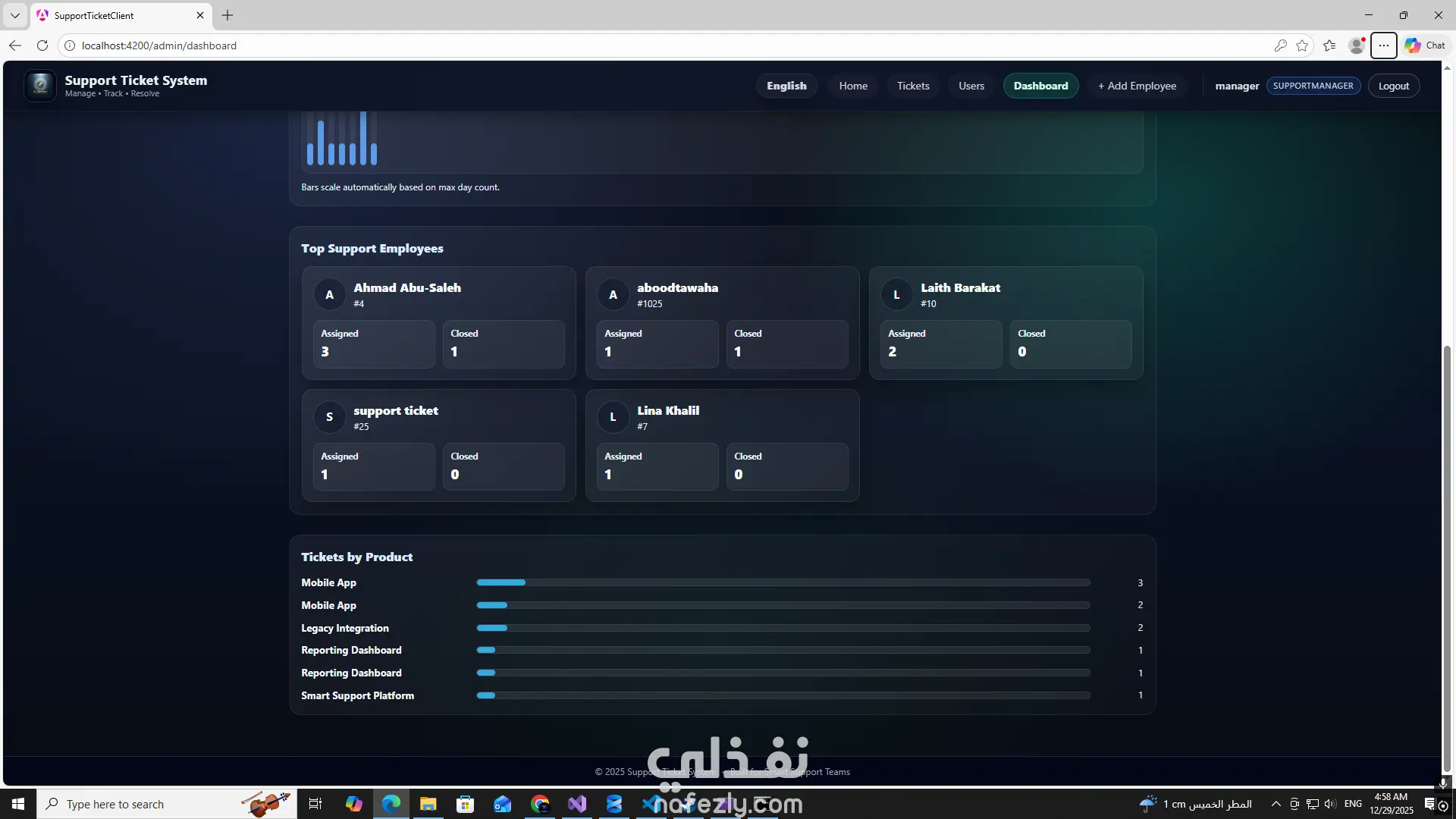Refresh the page with reload icon
The height and width of the screenshot is (819, 1456).
click(42, 45)
